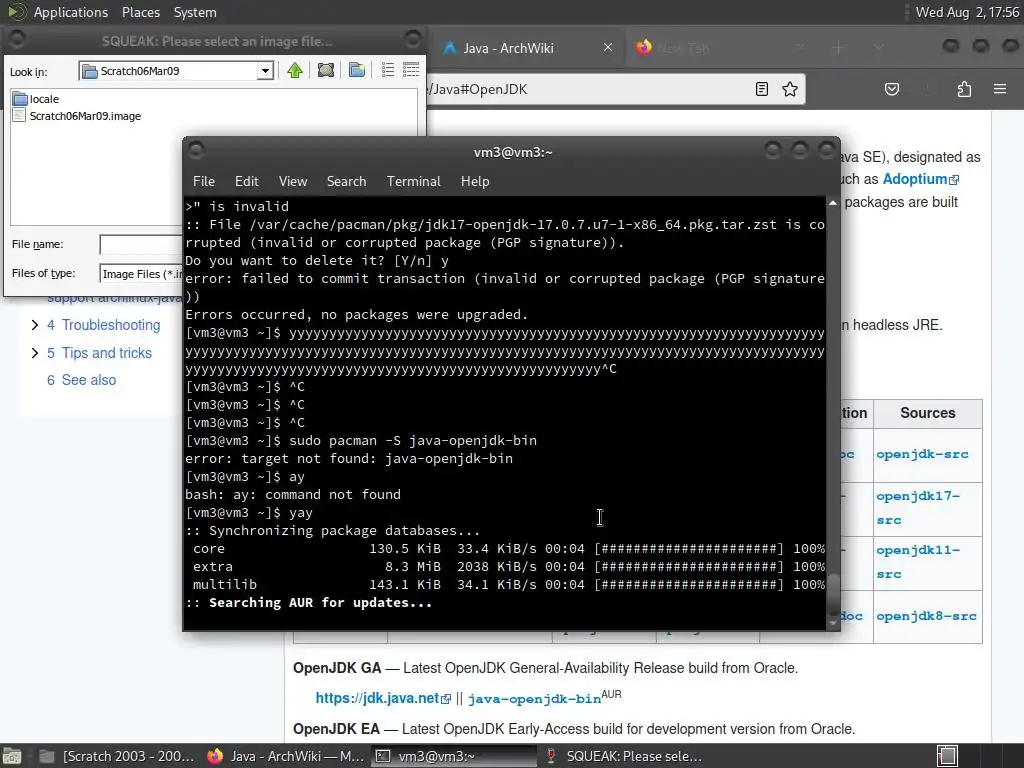Switch to the Scratch 2003 taskbar window

coord(116,756)
